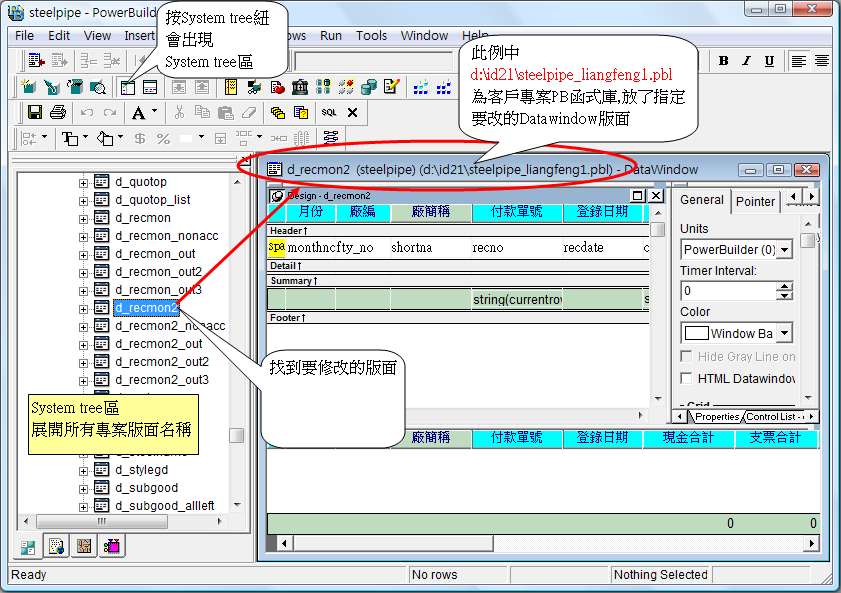This screenshot has width=841, height=593.
Task: Open the dropdown arrow beside the A icon
Action: click(154, 112)
